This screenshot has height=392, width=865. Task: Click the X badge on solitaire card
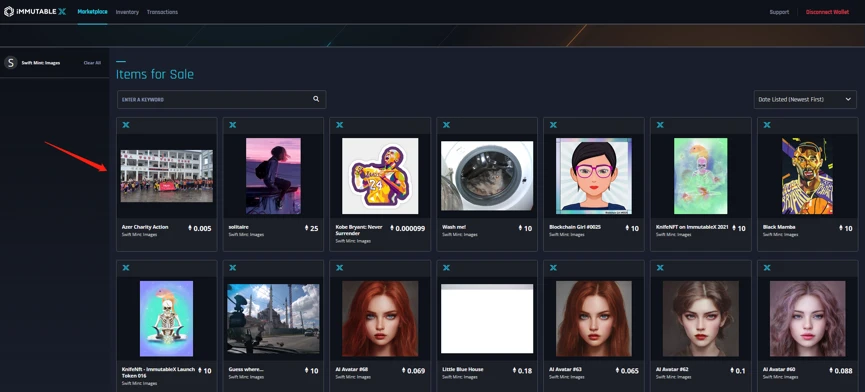pos(232,125)
